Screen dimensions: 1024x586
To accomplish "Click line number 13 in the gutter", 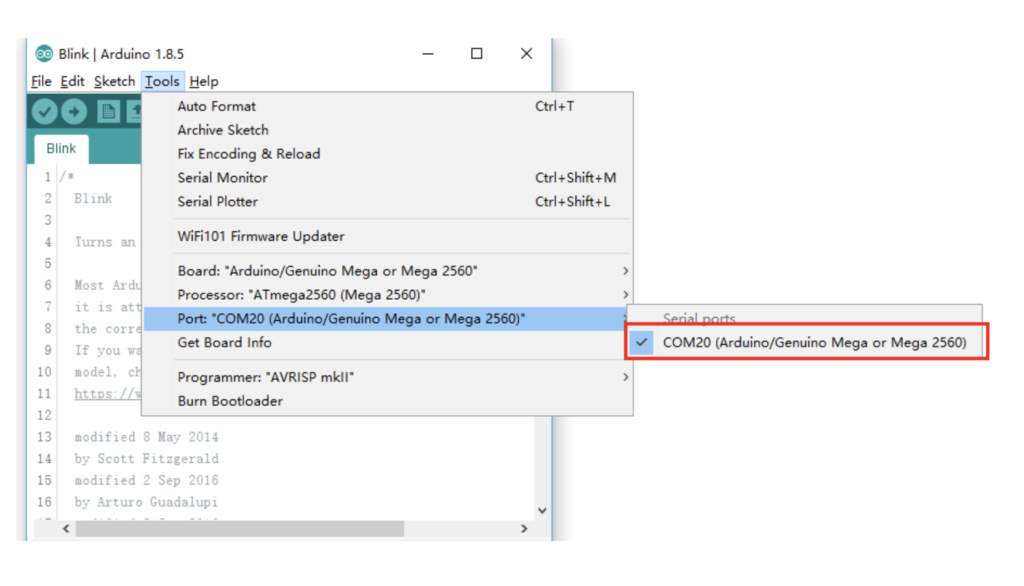I will click(44, 436).
